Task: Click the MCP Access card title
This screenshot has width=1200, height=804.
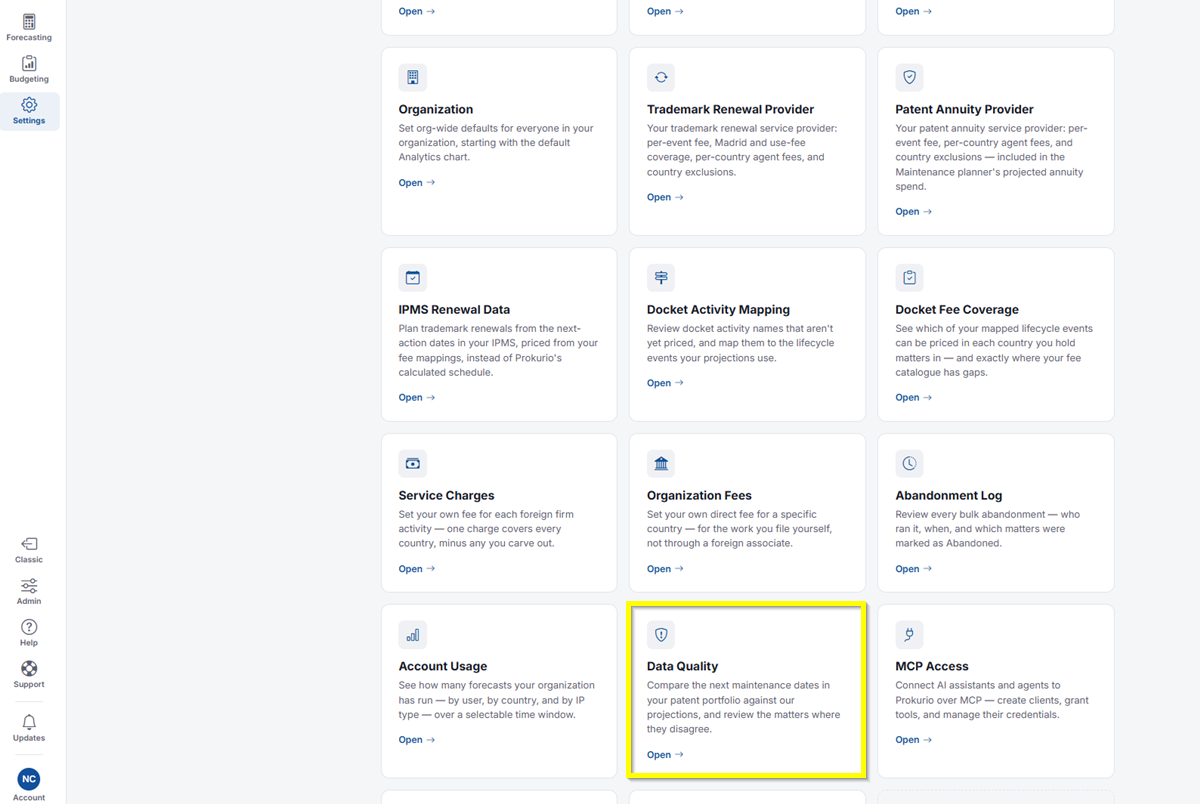Action: [932, 666]
